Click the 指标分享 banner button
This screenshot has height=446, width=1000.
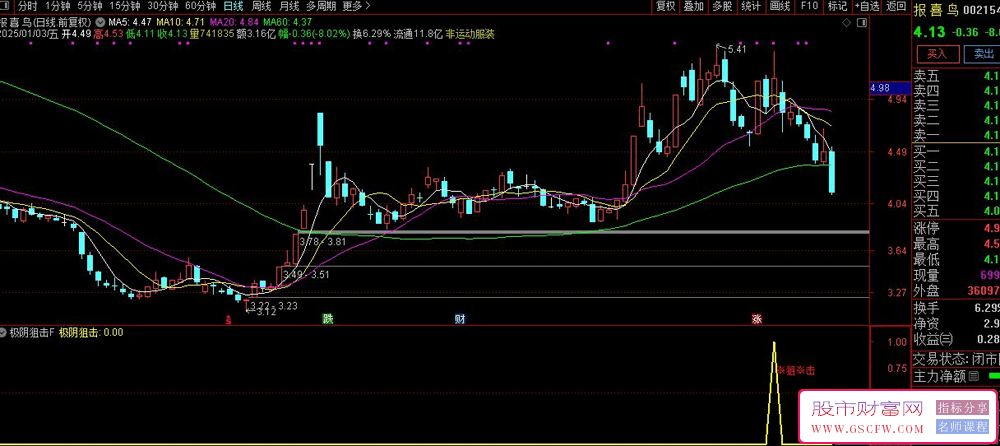point(962,407)
